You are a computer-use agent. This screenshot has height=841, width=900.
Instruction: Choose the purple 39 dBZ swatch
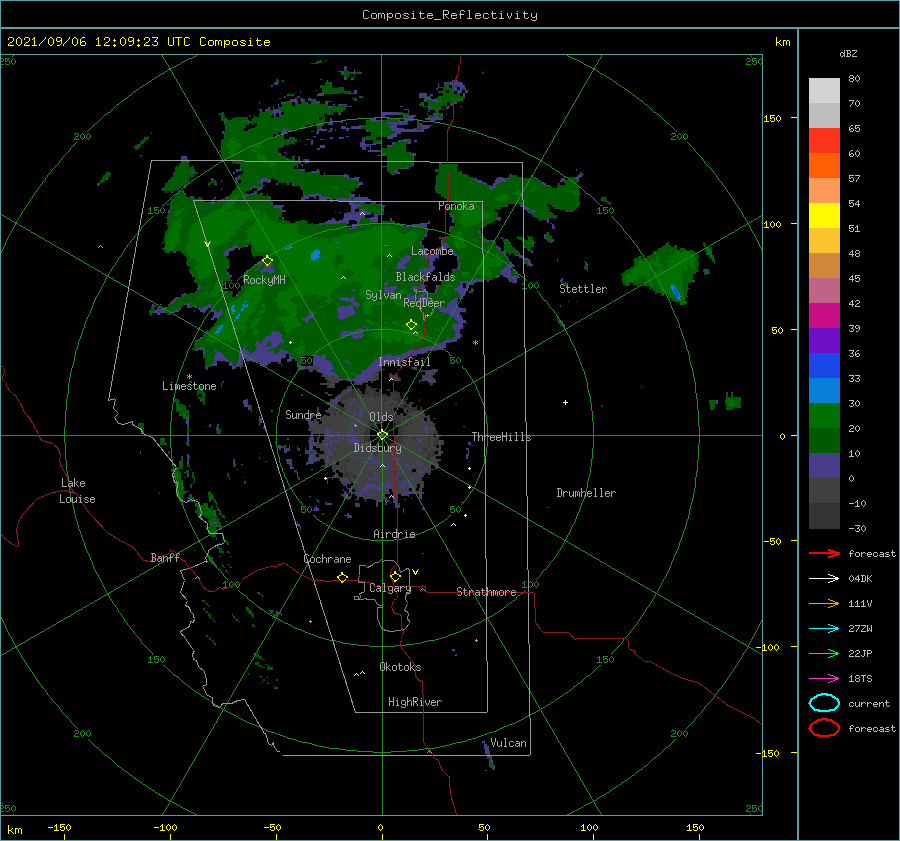(824, 341)
